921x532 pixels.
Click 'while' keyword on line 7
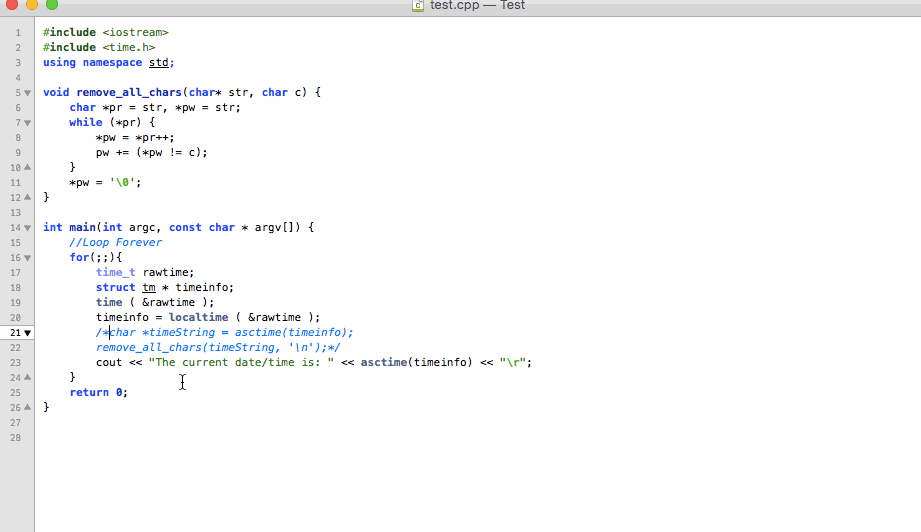point(86,122)
